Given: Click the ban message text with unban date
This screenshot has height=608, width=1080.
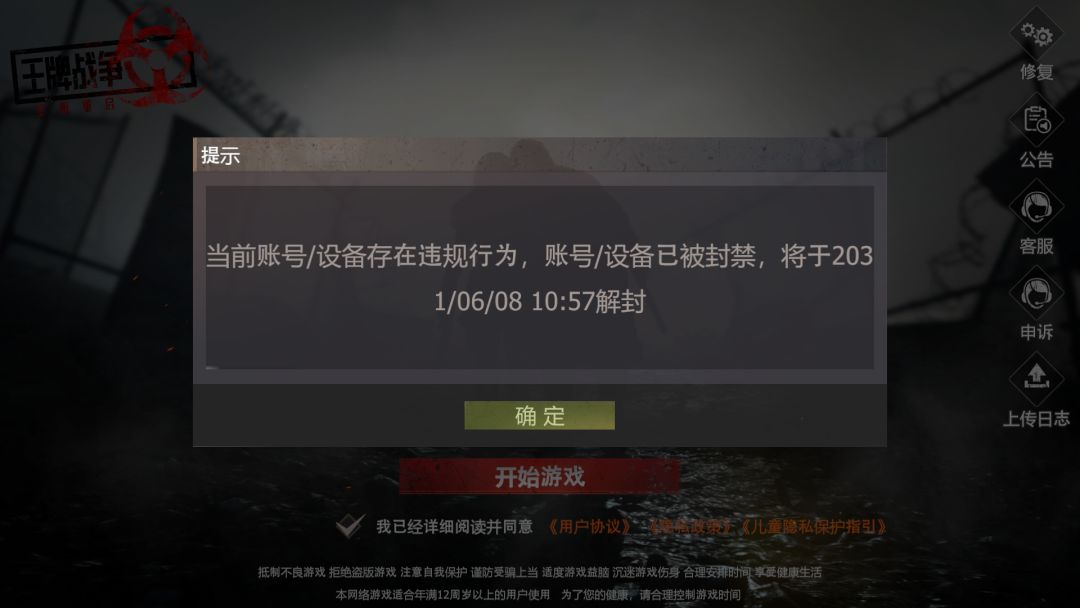Looking at the screenshot, I should (539, 278).
